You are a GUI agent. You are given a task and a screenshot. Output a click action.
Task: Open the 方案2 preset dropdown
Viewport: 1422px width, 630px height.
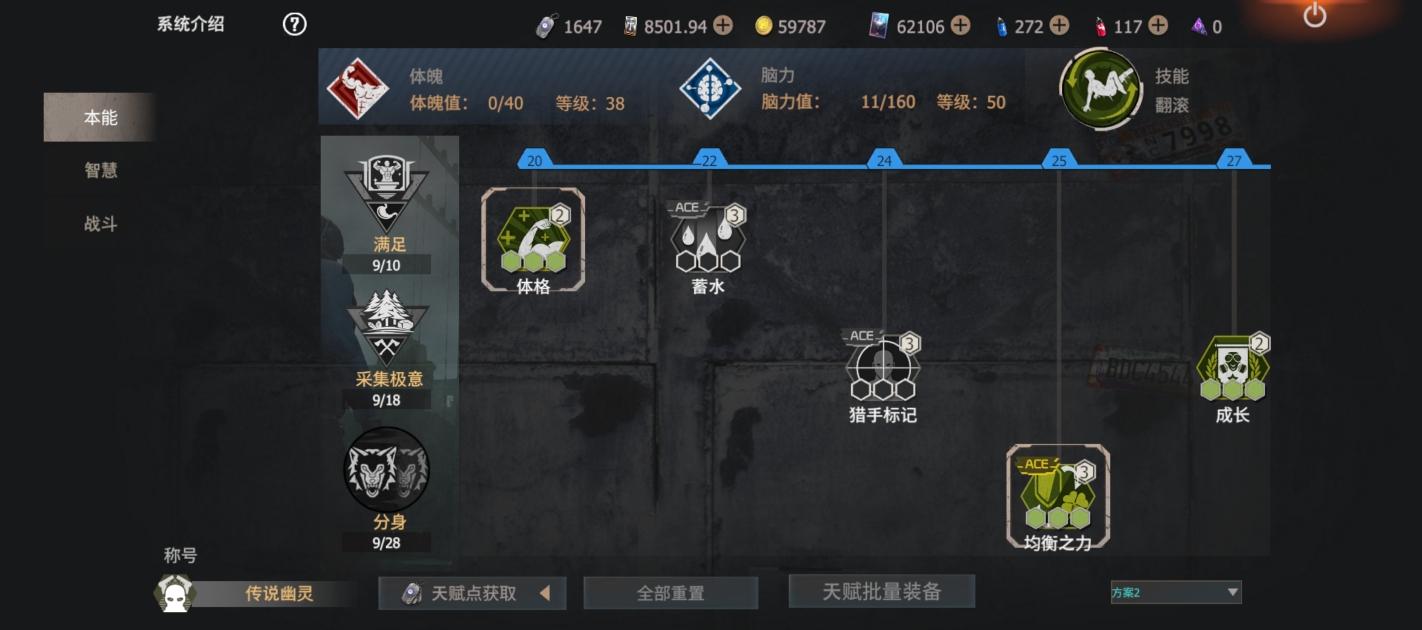tap(1176, 592)
